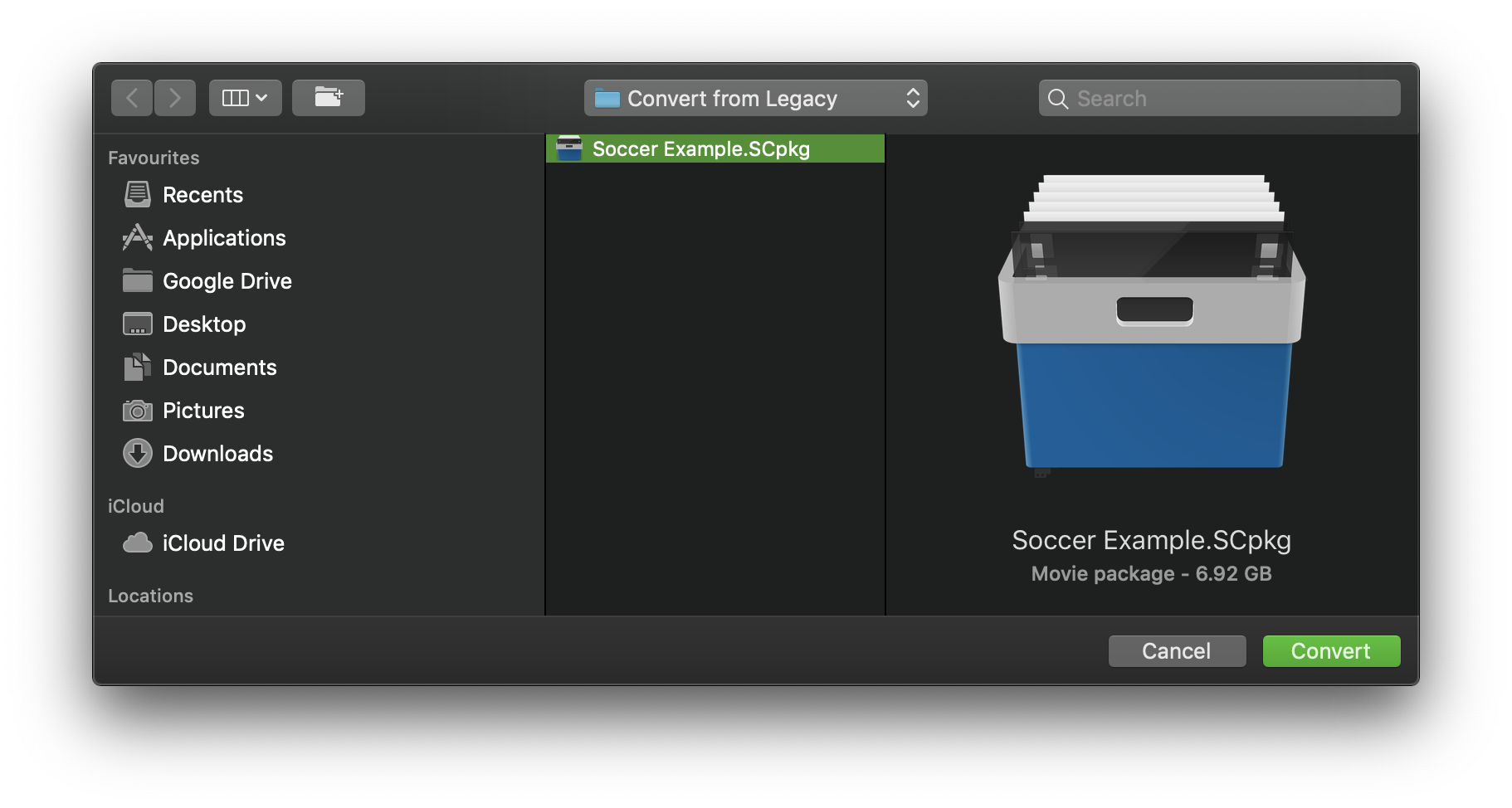Open iCloud Drive
The height and width of the screenshot is (808, 1512).
[223, 543]
